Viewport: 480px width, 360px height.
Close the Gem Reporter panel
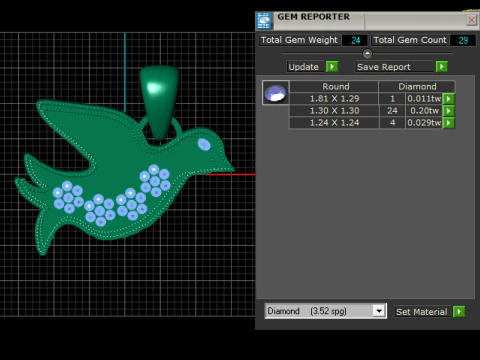(x=471, y=20)
